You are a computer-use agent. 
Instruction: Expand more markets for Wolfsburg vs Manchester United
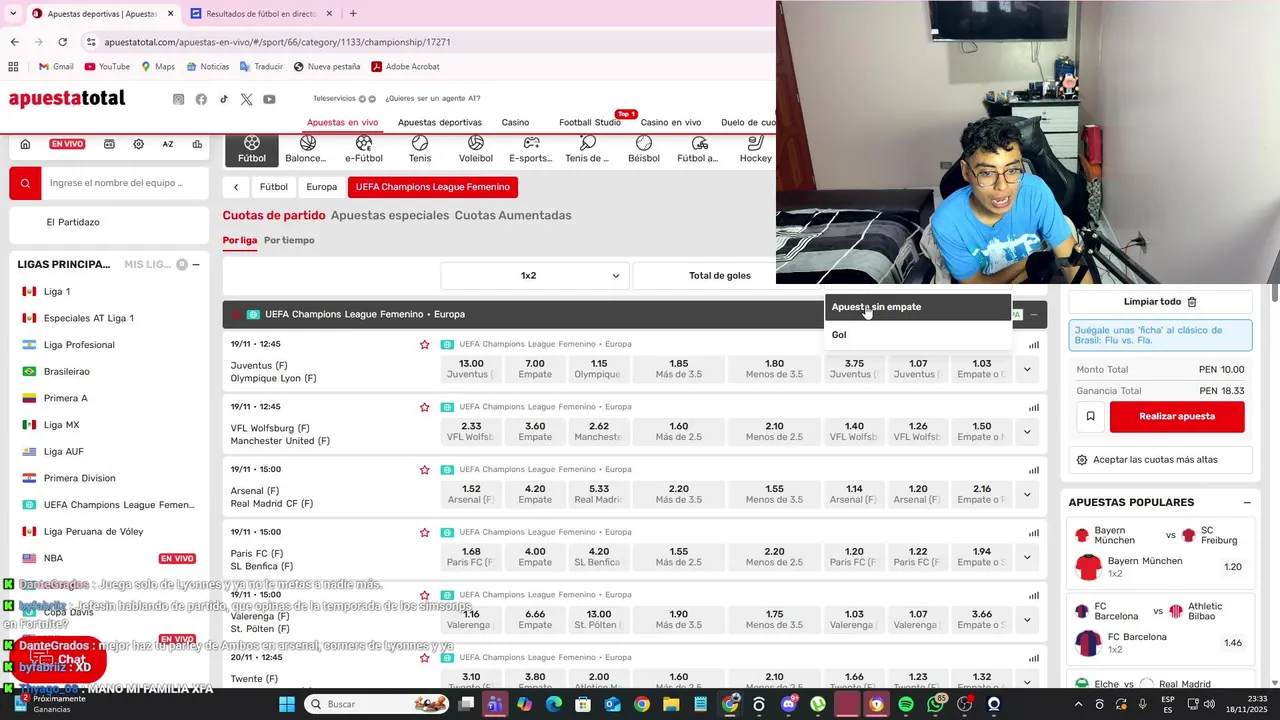coord(1026,432)
